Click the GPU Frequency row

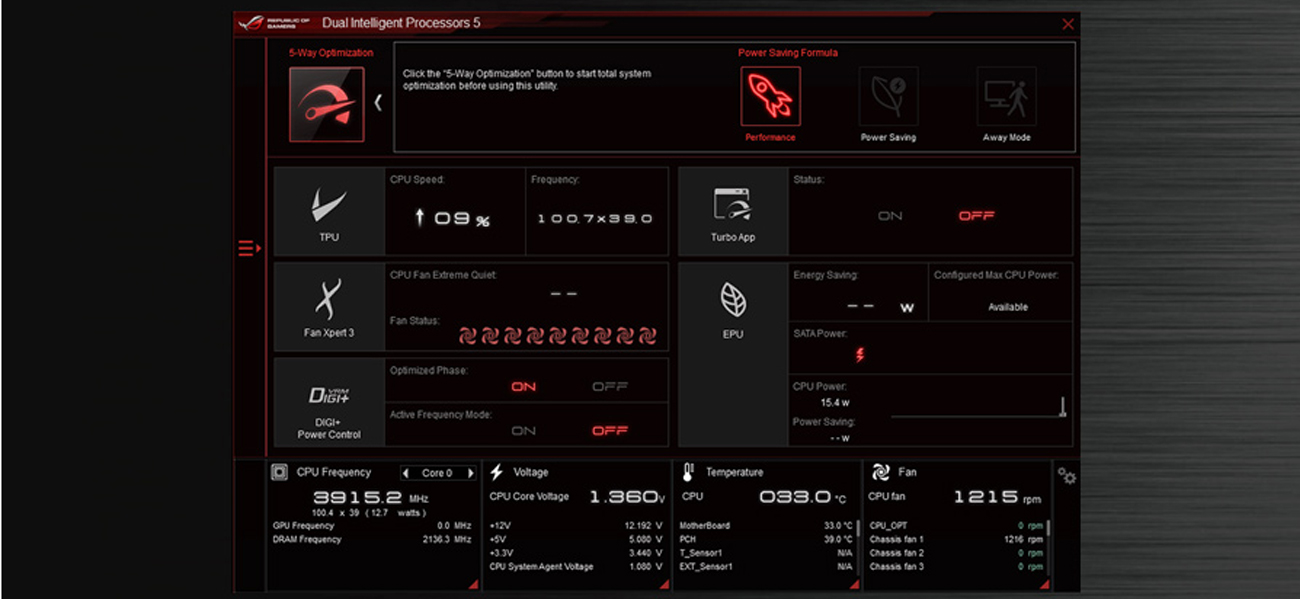371,525
